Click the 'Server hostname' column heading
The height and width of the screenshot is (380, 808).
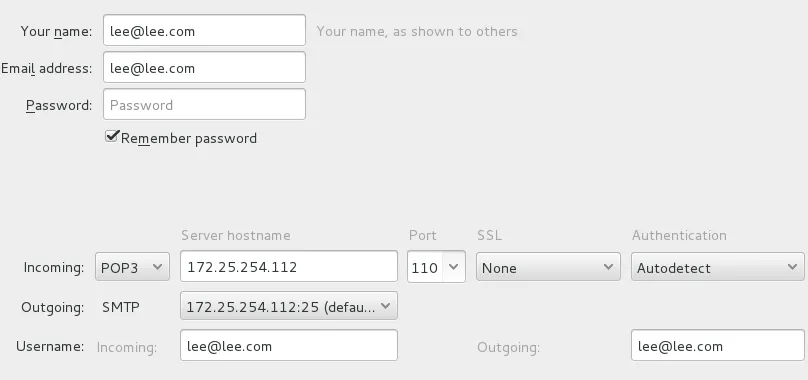pyautogui.click(x=235, y=236)
